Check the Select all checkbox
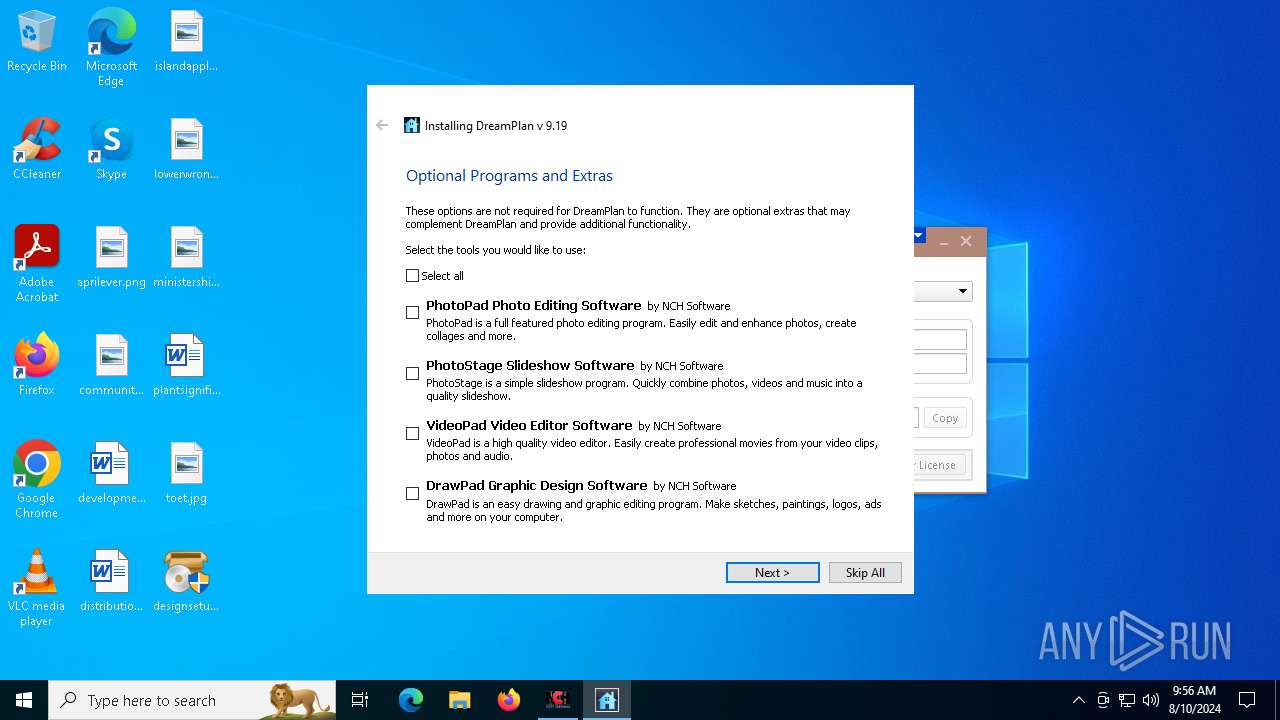This screenshot has width=1280, height=720. (412, 276)
